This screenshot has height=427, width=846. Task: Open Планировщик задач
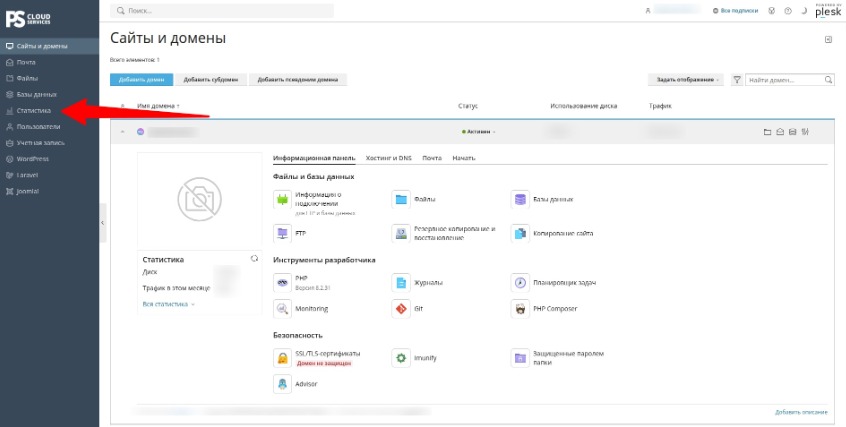pyautogui.click(x=554, y=283)
